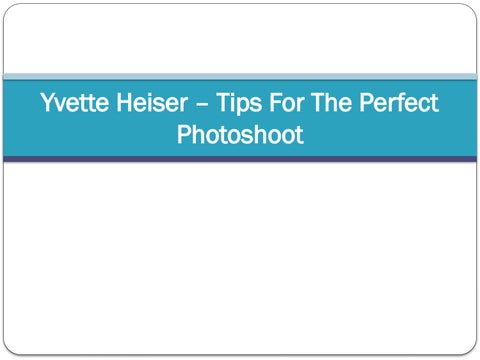This screenshot has height=360, width=480.
Task: Select the light blue stripe above the banner
Action: point(240,77)
